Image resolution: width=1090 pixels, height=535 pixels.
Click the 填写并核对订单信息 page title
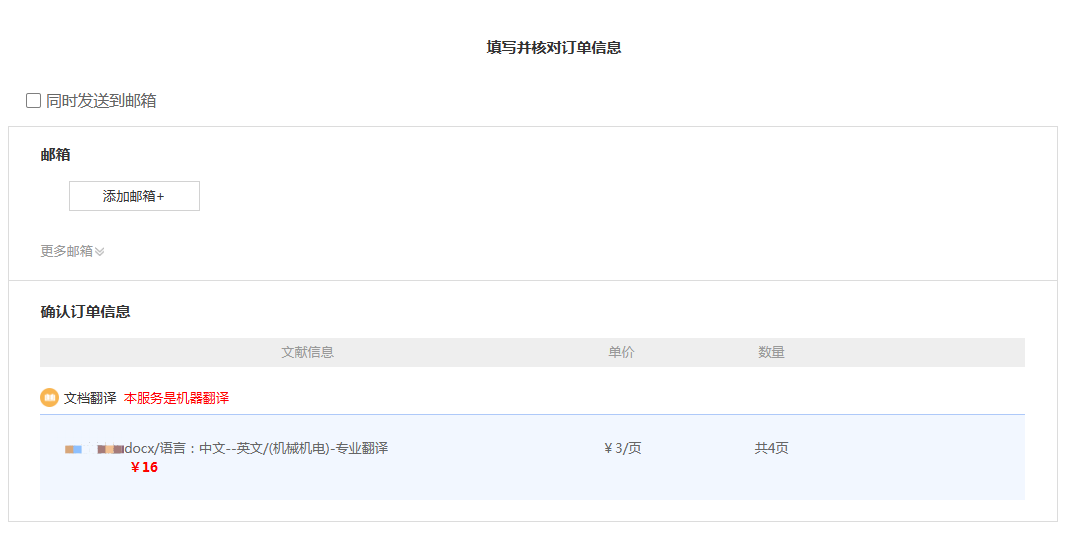pos(554,47)
